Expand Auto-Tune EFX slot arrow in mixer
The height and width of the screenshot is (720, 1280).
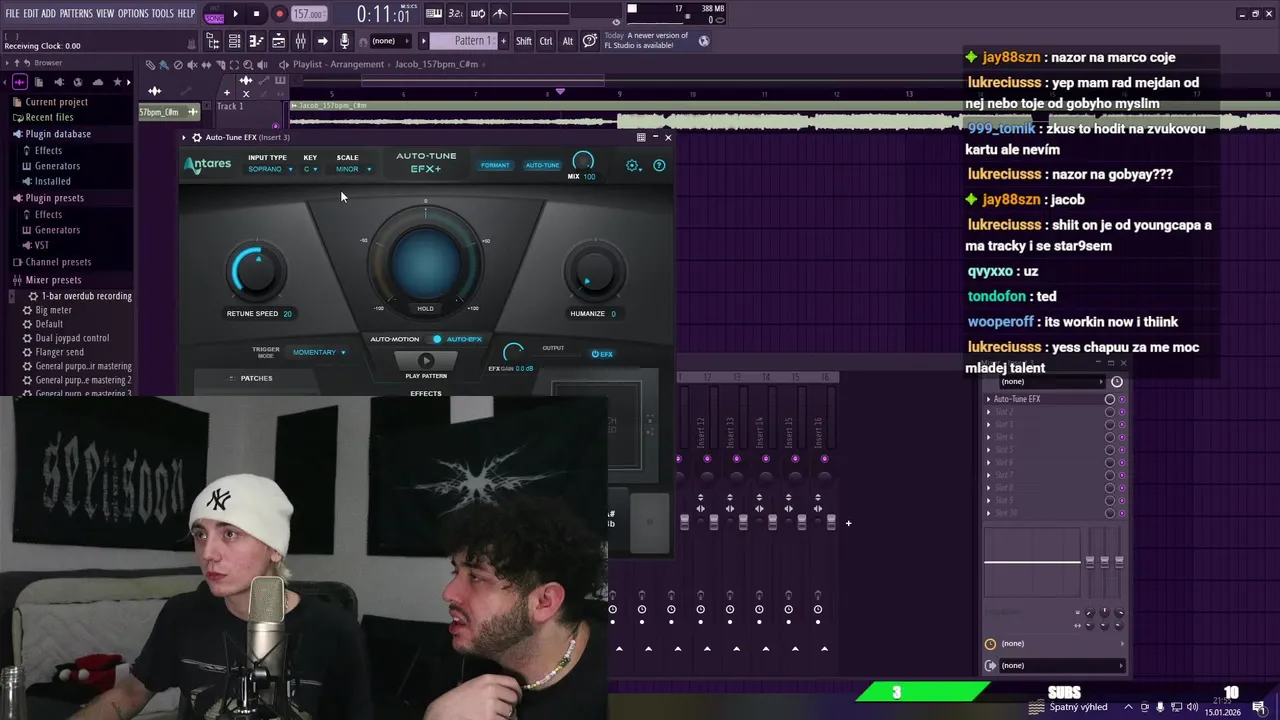[989, 399]
